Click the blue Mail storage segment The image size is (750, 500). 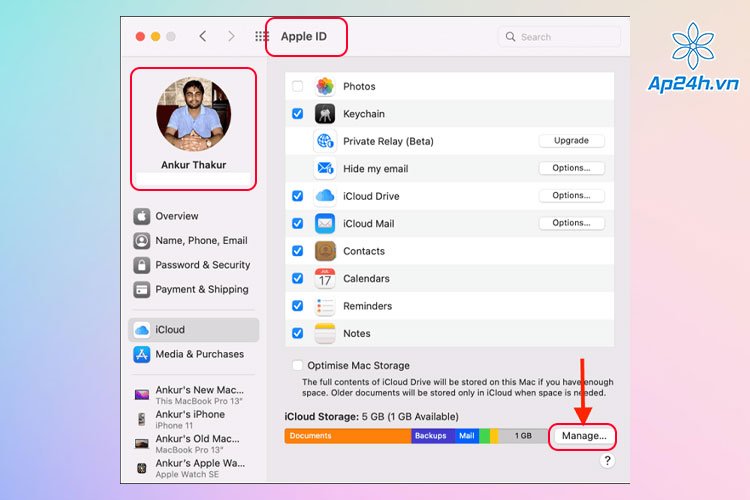pyautogui.click(x=467, y=436)
